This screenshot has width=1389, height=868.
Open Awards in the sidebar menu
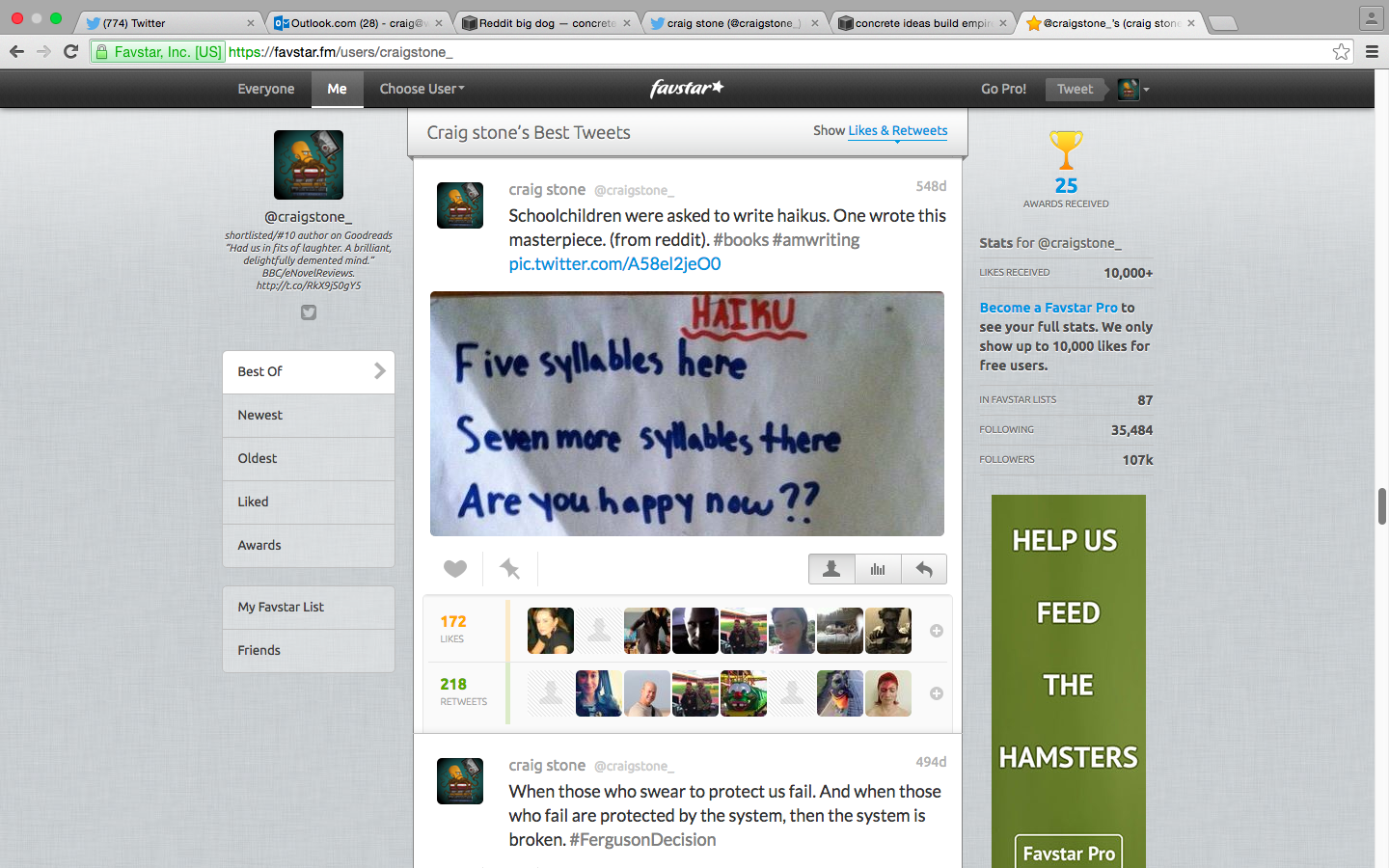[x=309, y=545]
